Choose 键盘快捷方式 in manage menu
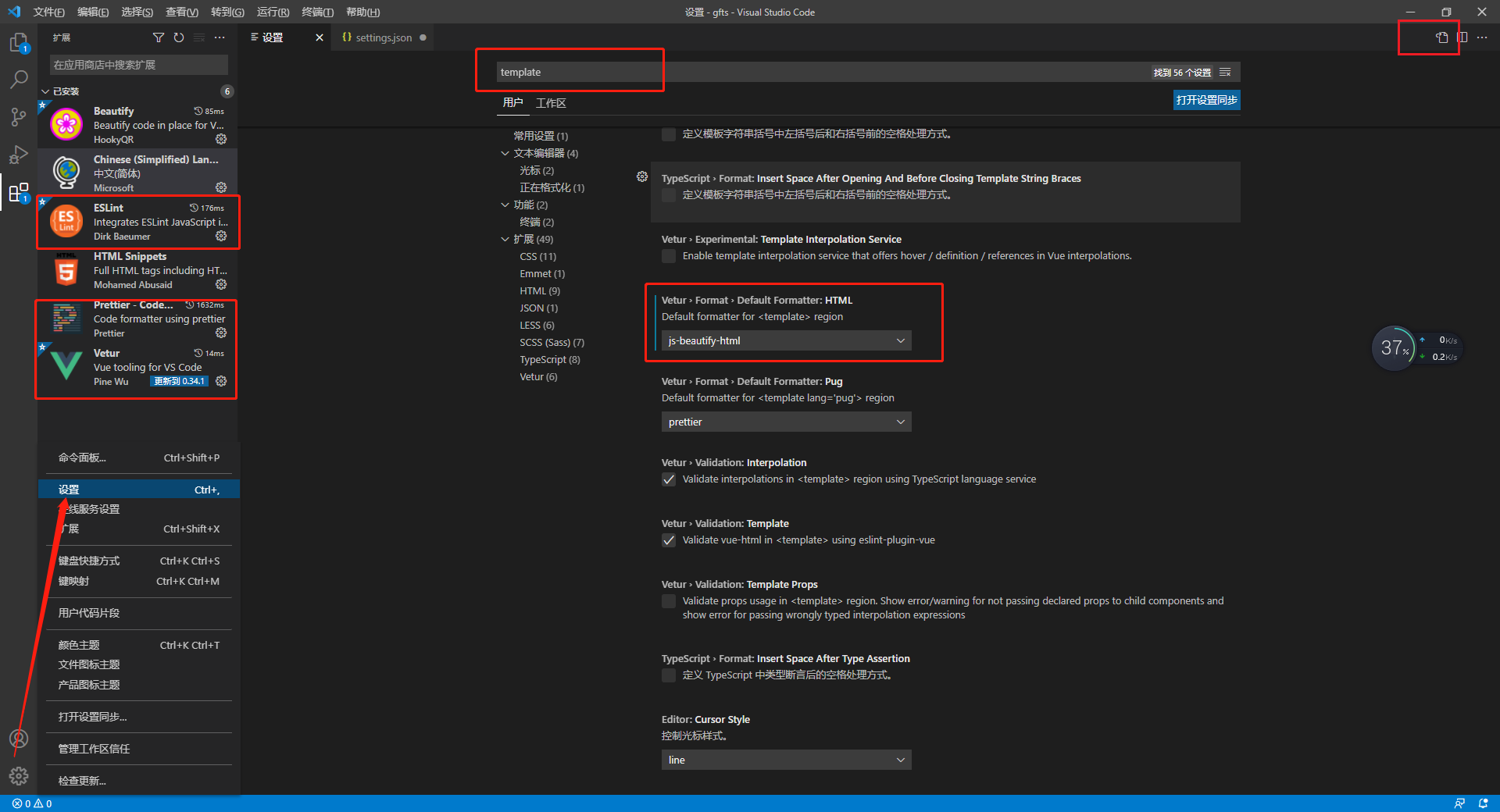Screen dimensions: 1500x812 (x=139, y=561)
